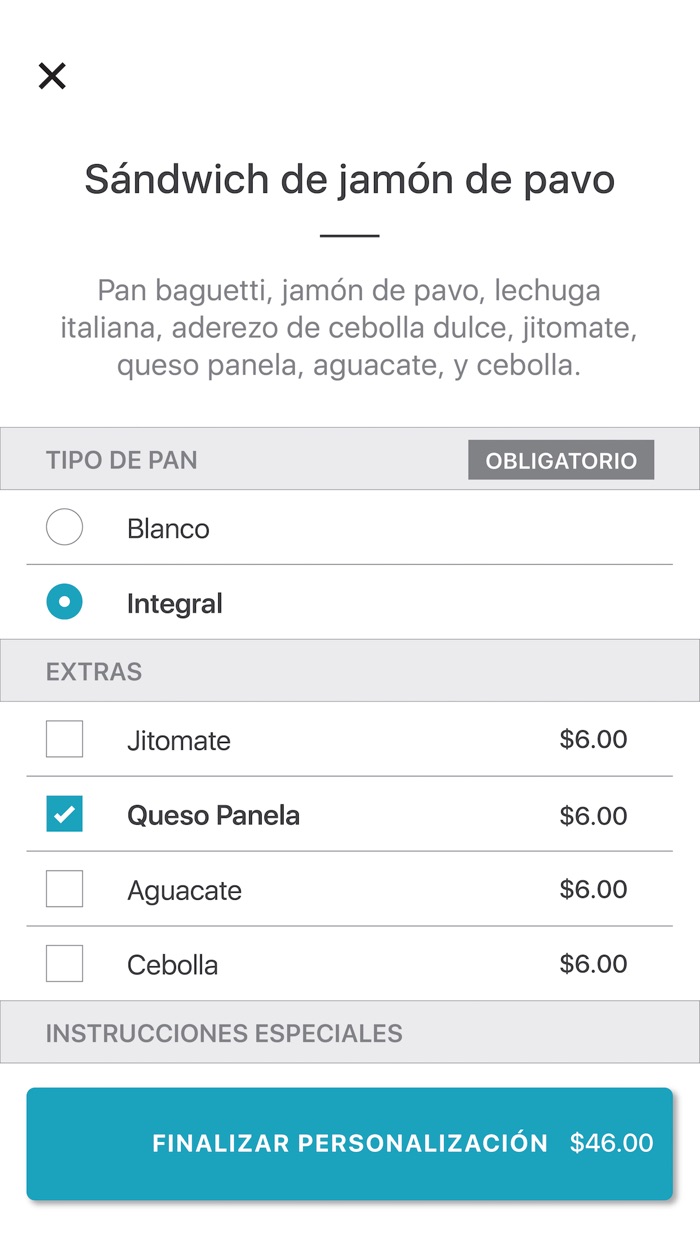Tap the Aguacate extra label

pyautogui.click(x=184, y=891)
